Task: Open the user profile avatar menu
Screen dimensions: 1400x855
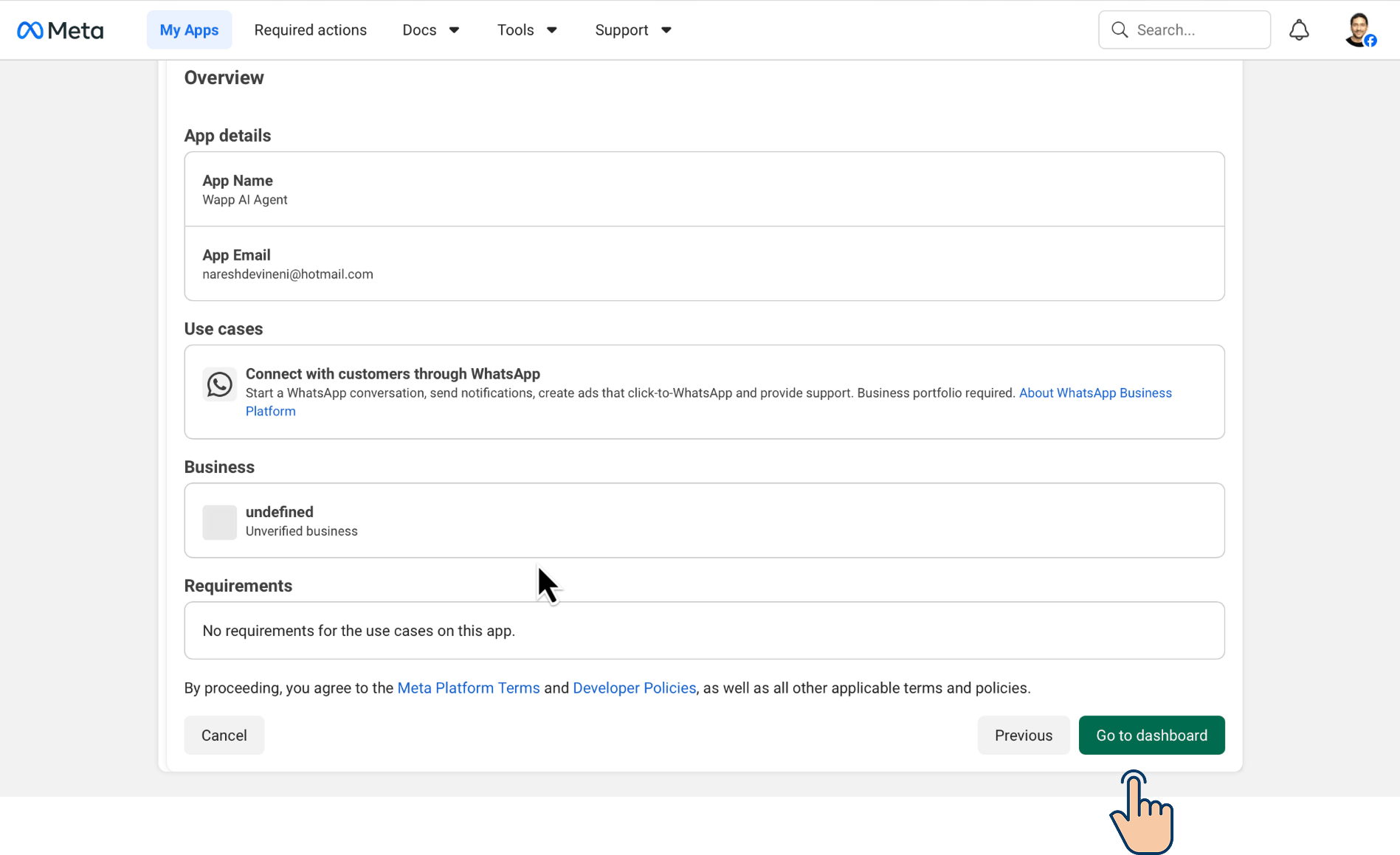Action: click(x=1359, y=30)
